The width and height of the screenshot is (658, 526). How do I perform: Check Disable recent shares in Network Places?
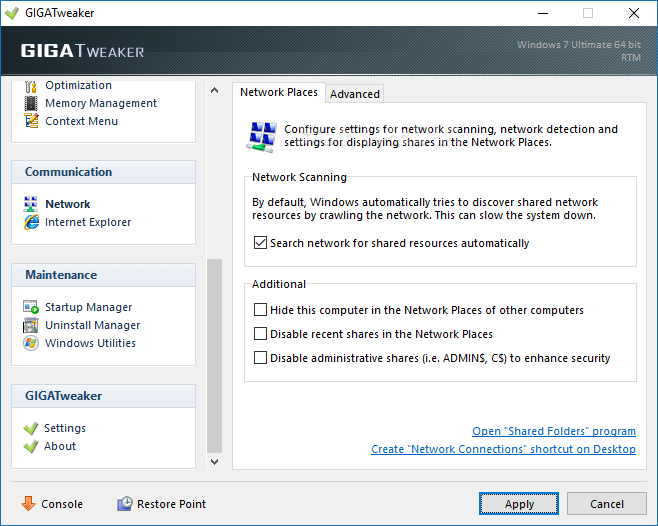point(261,334)
